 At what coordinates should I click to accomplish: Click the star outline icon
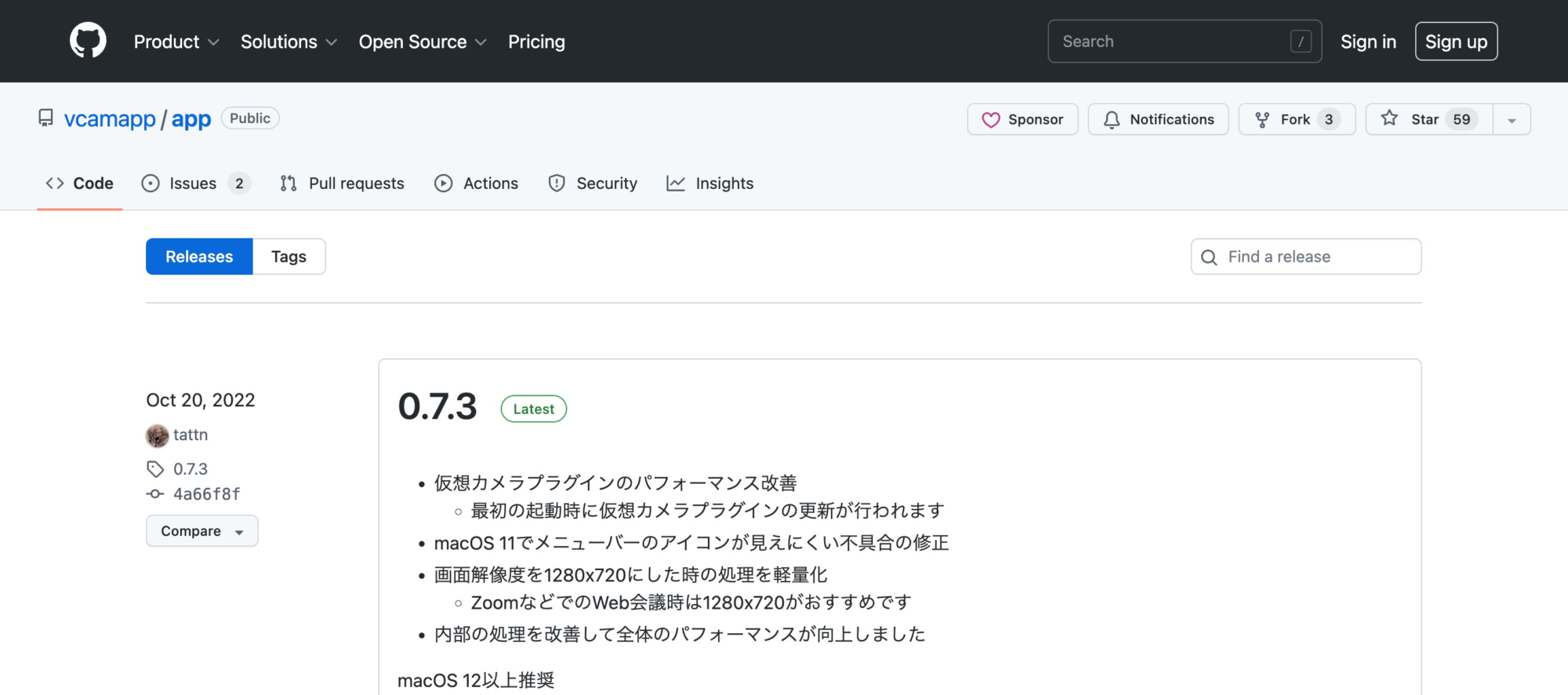tap(1389, 118)
